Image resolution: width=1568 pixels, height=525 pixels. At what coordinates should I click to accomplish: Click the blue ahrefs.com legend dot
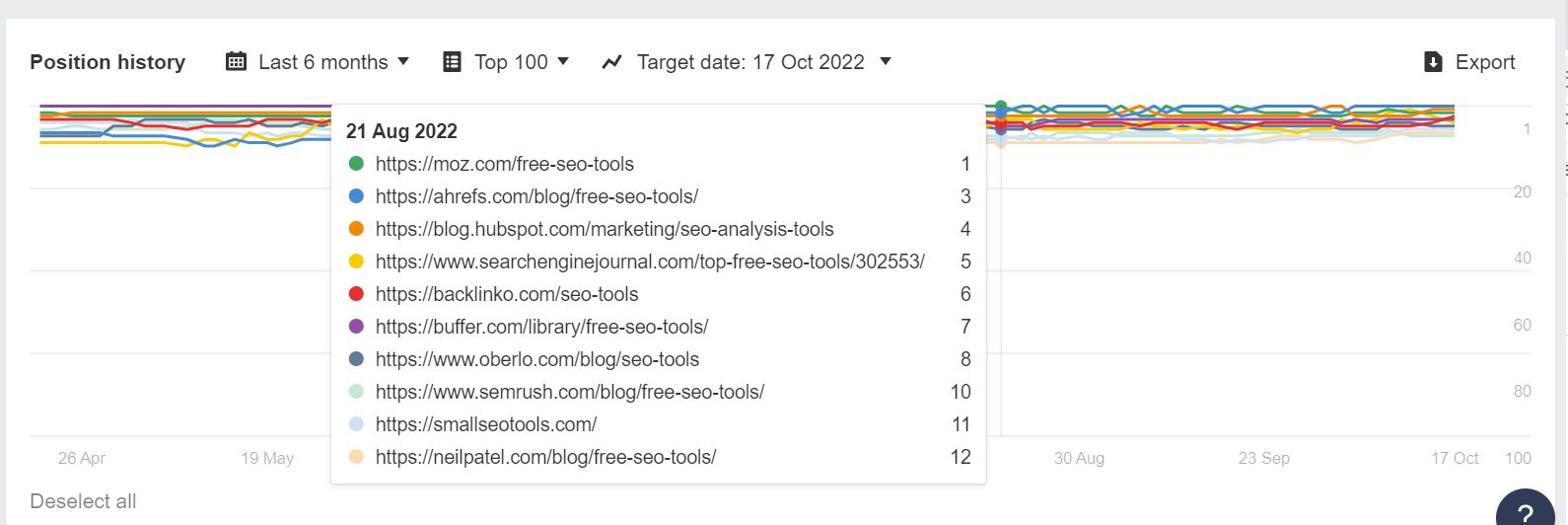(357, 196)
